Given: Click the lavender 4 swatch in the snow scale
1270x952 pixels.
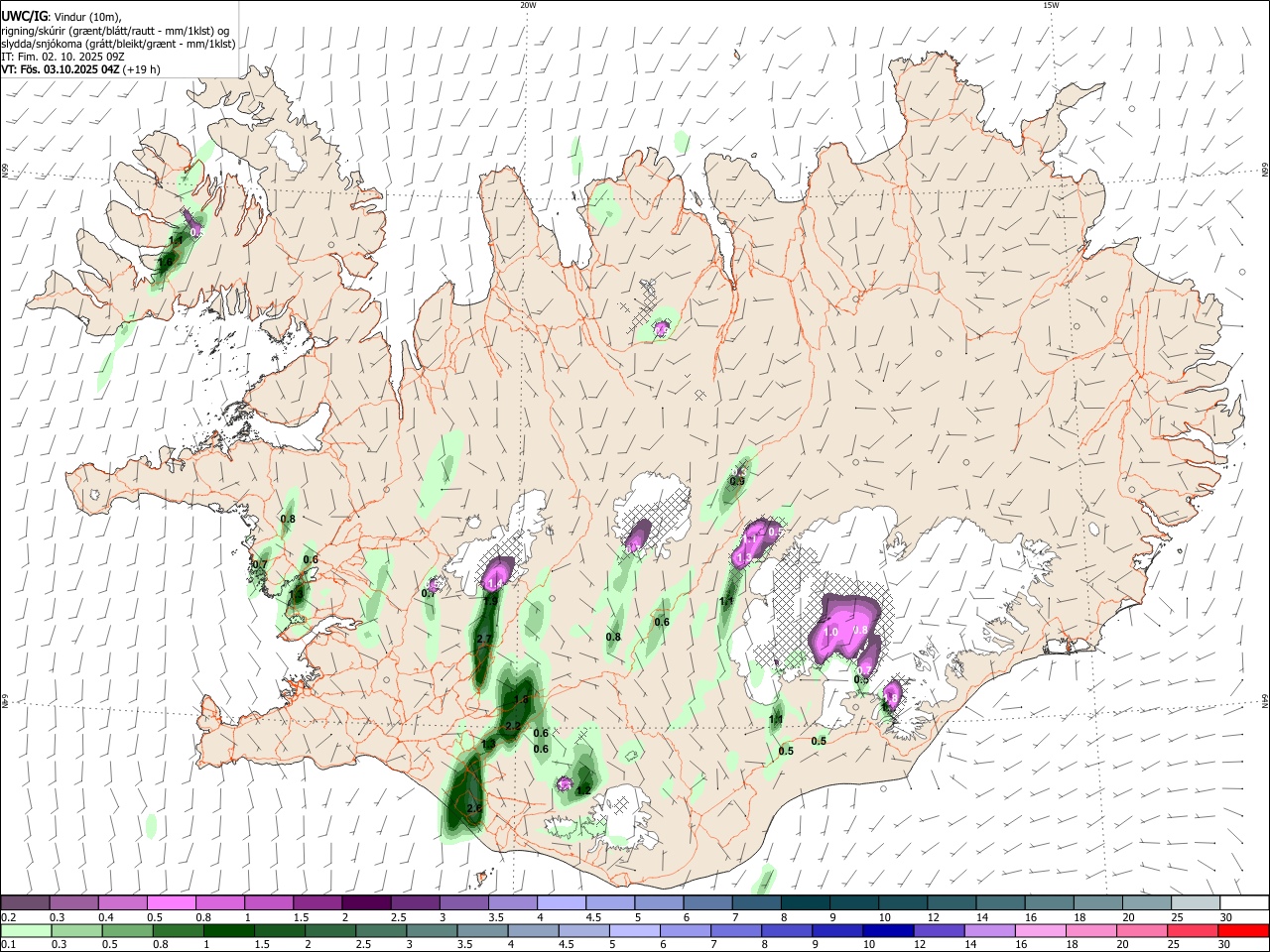Looking at the screenshot, I should [562, 903].
